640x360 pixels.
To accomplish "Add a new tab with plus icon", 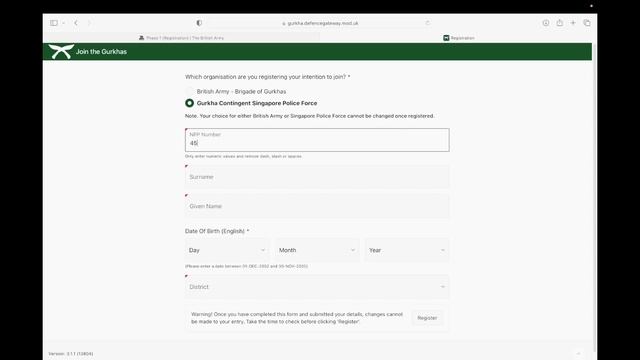I will click(573, 23).
